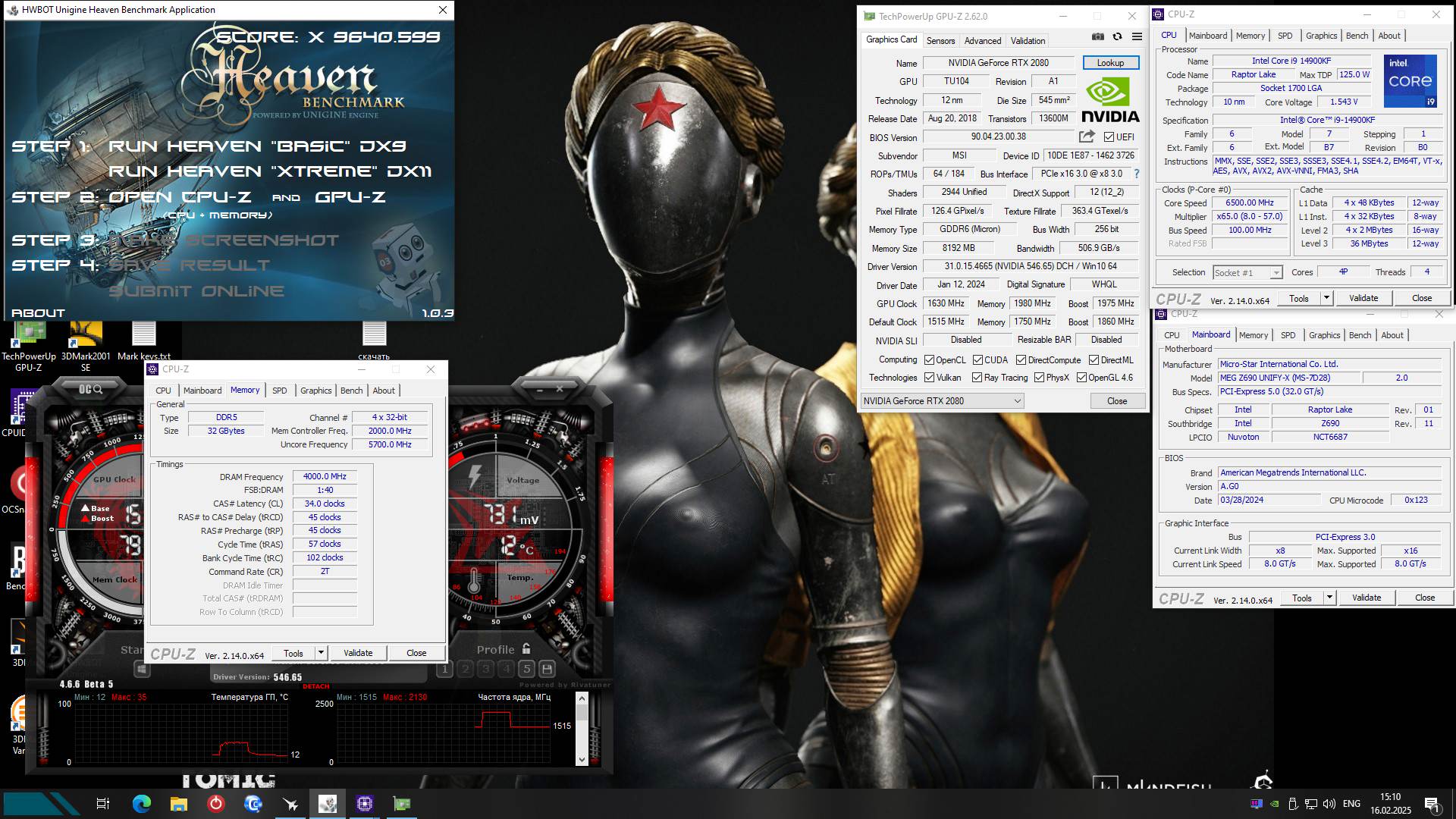Click the Close button in GPU-Z

click(1117, 400)
